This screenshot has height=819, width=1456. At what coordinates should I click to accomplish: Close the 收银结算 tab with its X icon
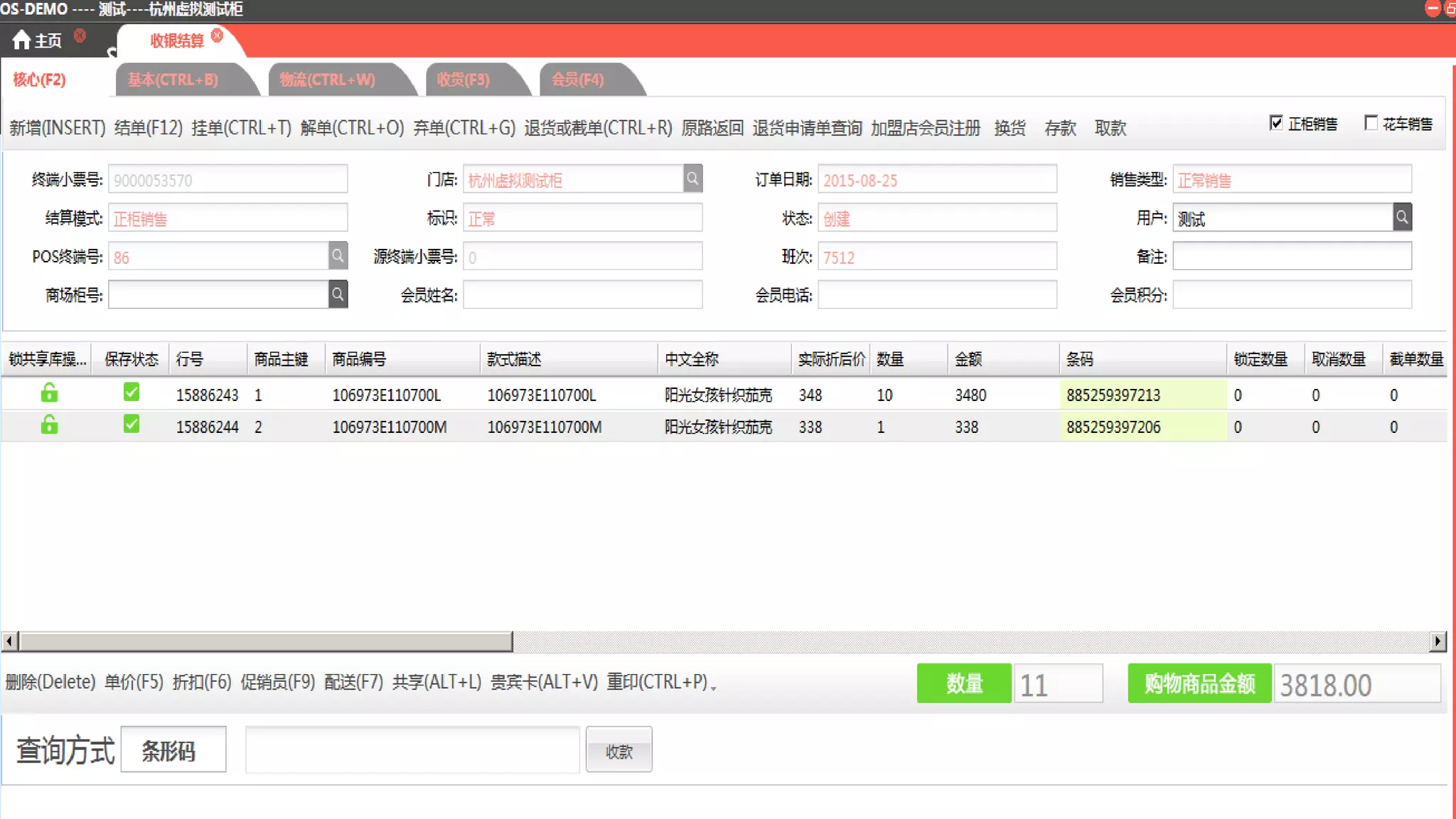pyautogui.click(x=217, y=36)
